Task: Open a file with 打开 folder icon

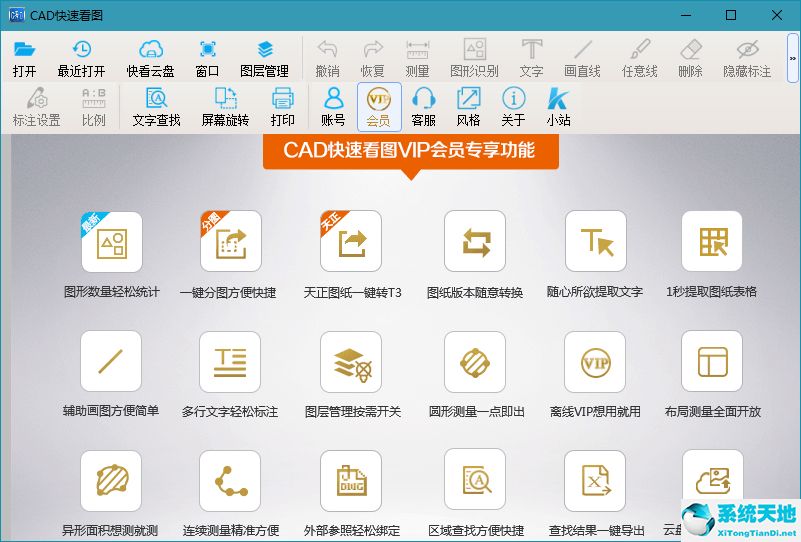Action: point(24,58)
